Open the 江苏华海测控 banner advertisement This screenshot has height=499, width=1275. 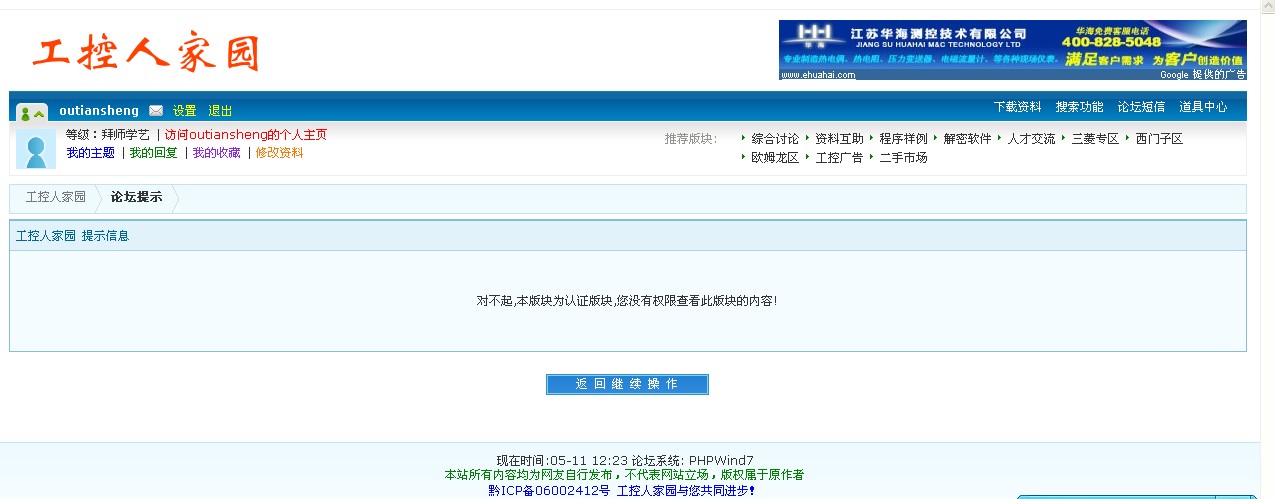[1012, 50]
